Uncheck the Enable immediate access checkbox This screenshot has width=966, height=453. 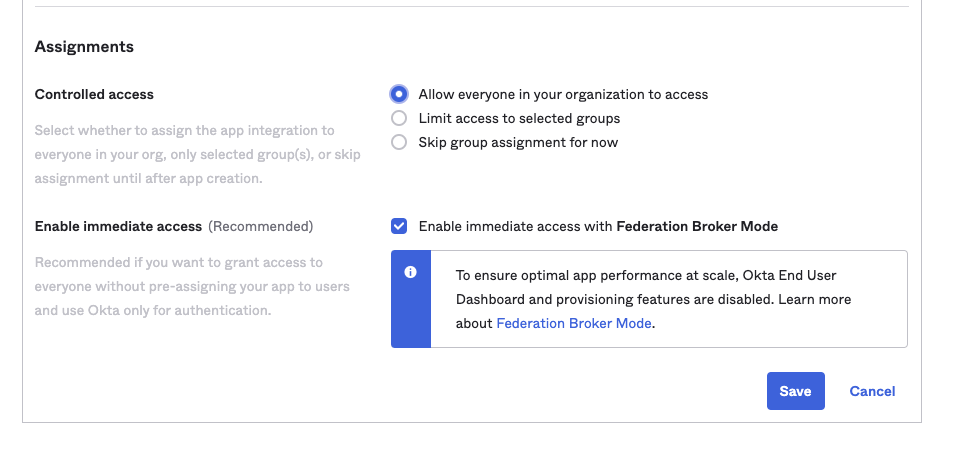[399, 226]
